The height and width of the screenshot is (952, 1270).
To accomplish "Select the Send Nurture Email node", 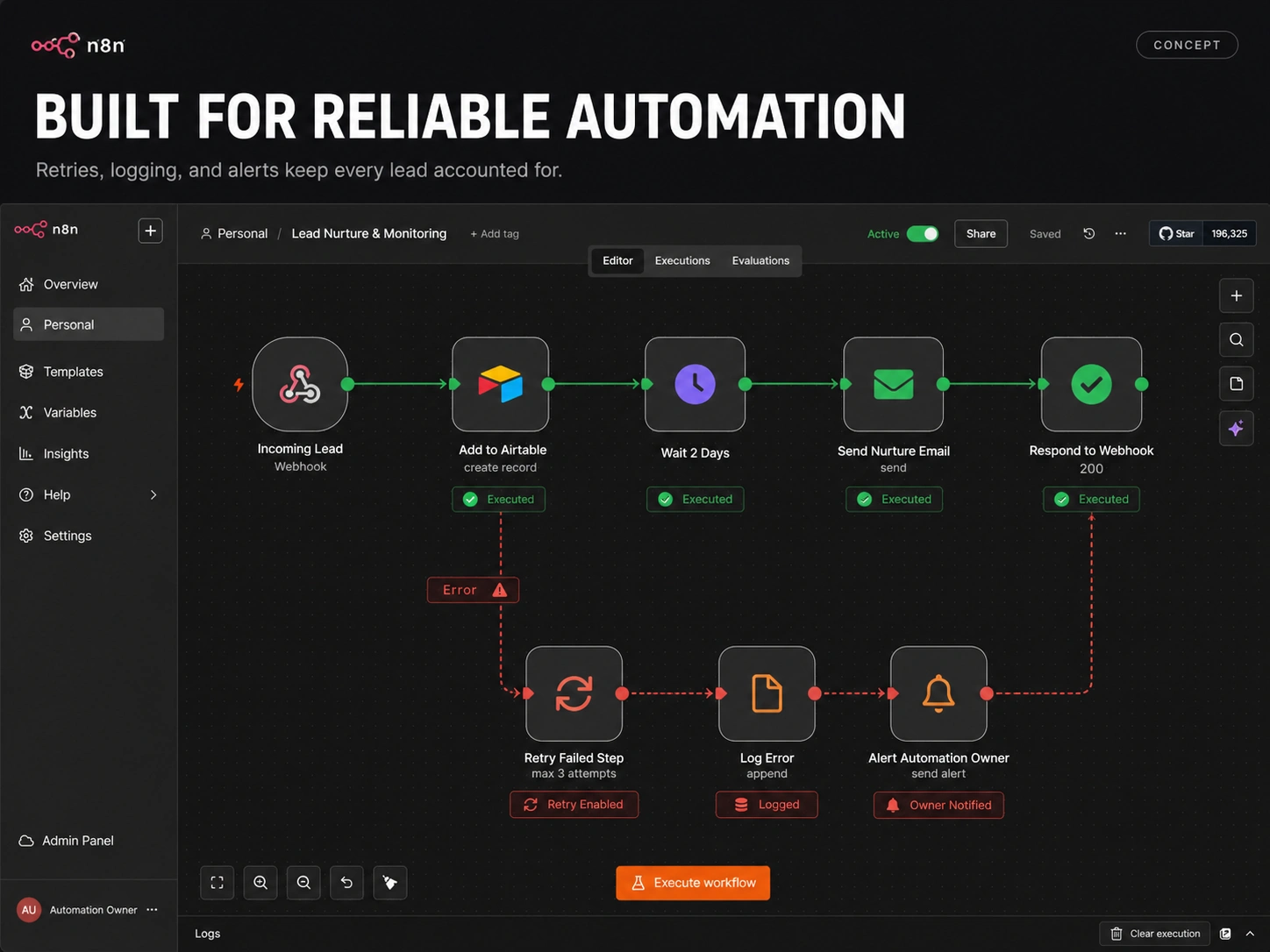I will 894,384.
